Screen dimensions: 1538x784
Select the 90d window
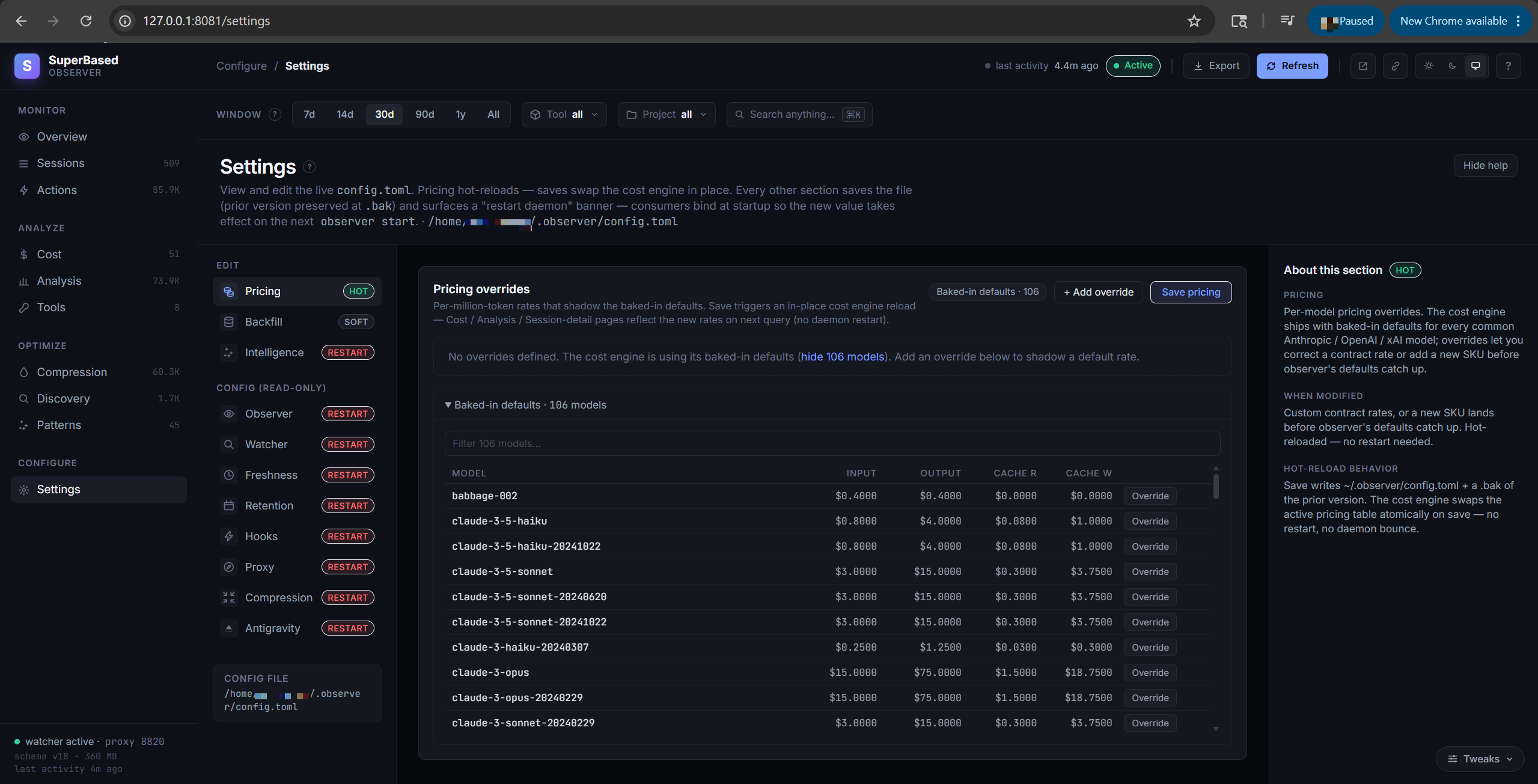(x=425, y=114)
